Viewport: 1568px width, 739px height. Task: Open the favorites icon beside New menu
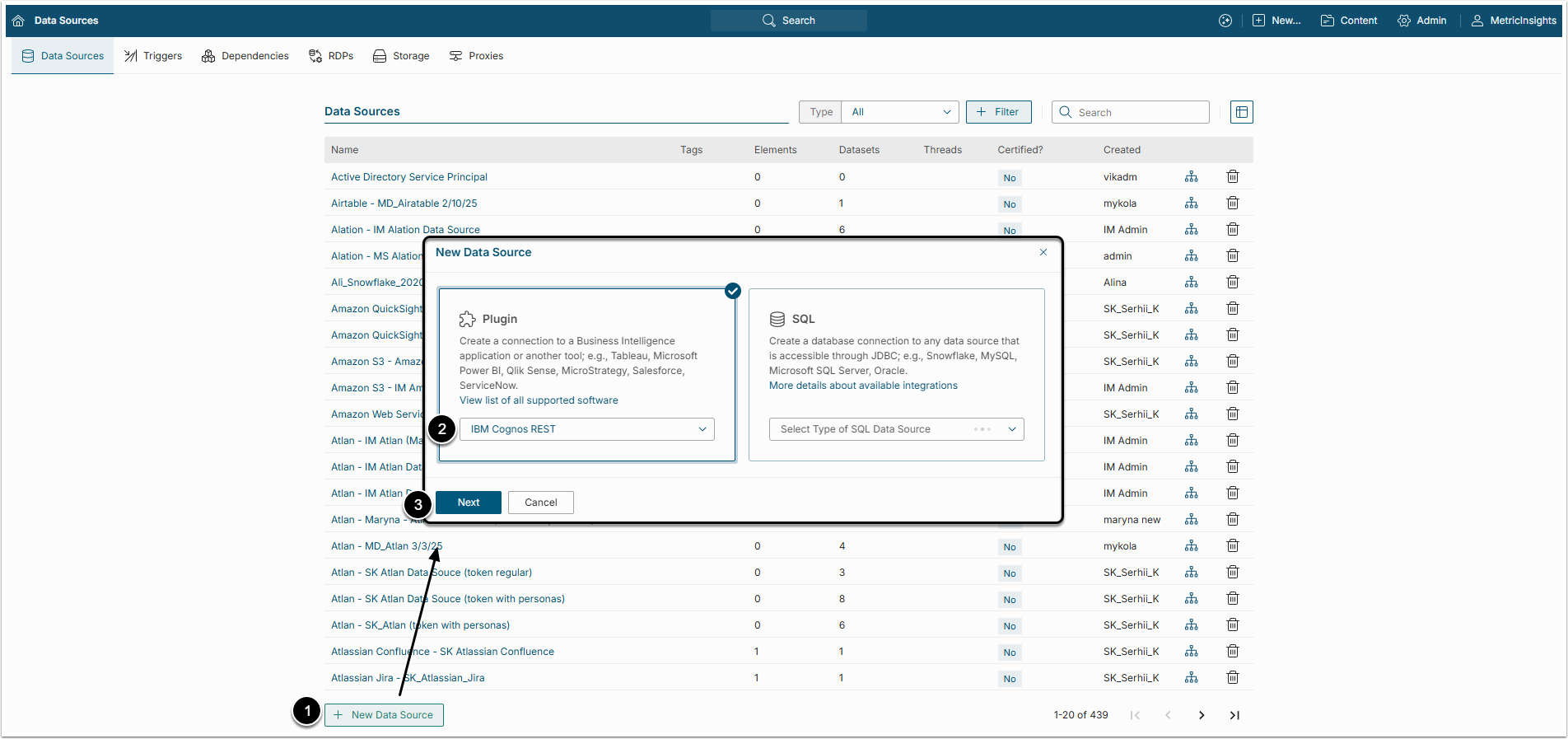1225,21
